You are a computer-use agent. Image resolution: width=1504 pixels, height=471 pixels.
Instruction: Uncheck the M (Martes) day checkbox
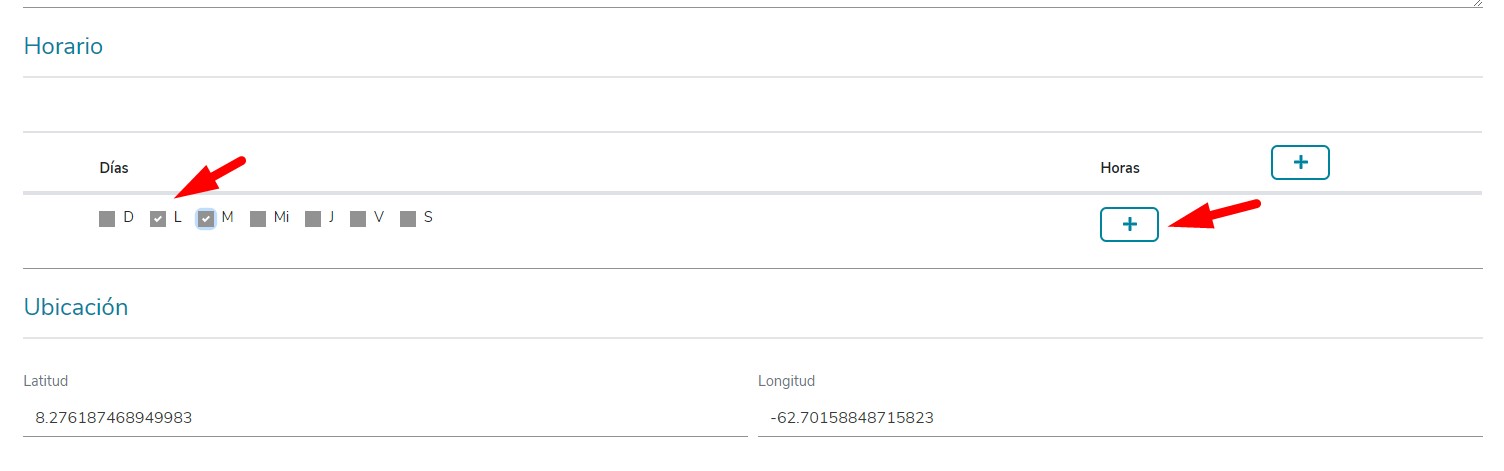click(x=206, y=219)
